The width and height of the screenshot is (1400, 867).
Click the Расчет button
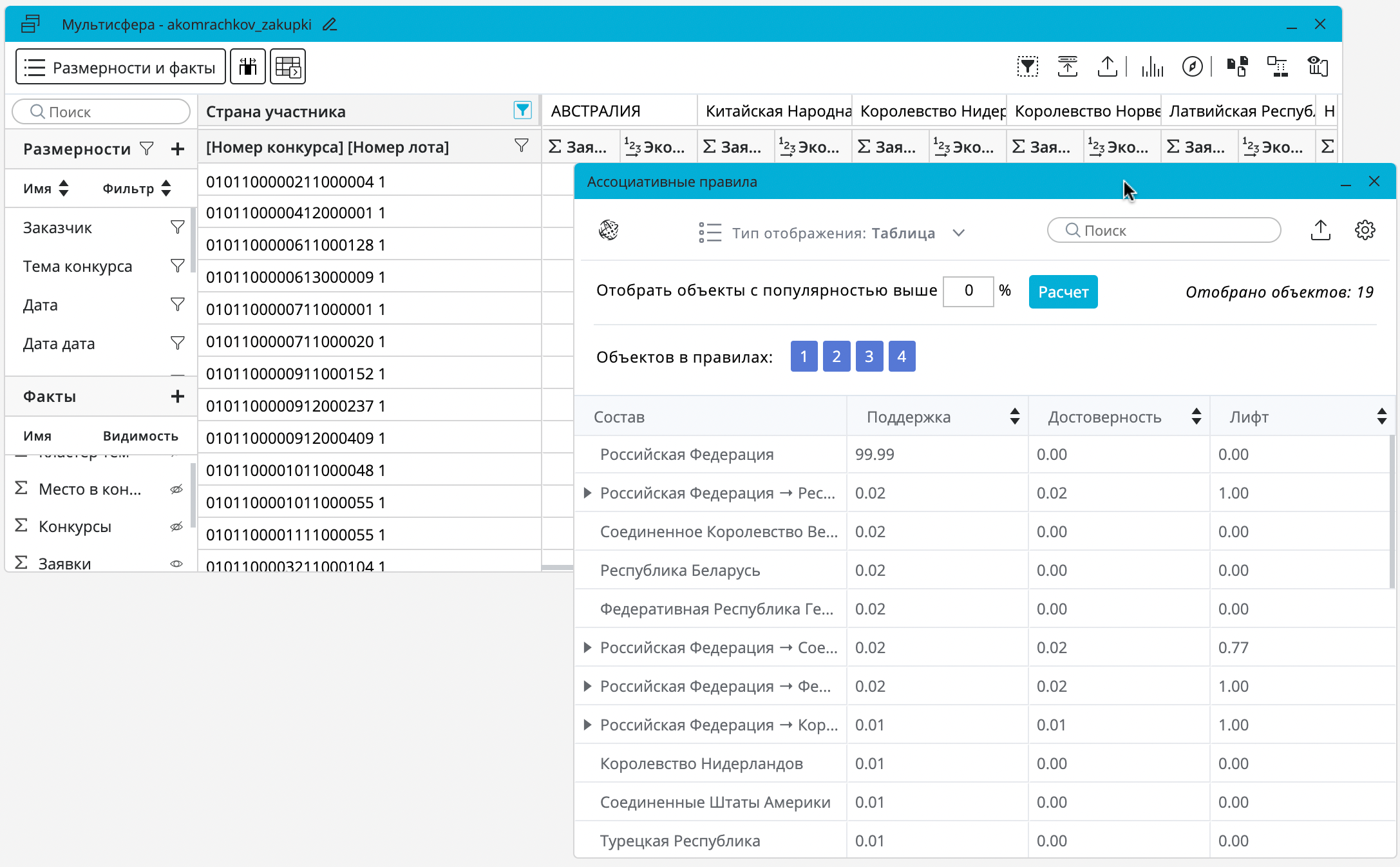point(1063,292)
